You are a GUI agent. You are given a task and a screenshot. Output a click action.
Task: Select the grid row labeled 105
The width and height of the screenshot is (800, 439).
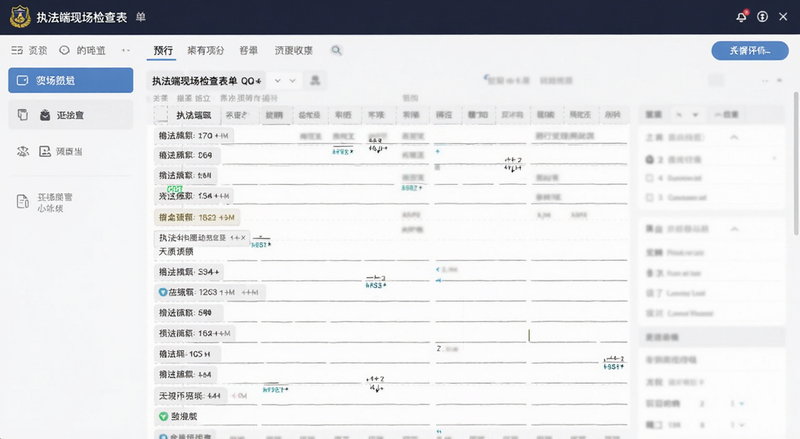coord(186,354)
